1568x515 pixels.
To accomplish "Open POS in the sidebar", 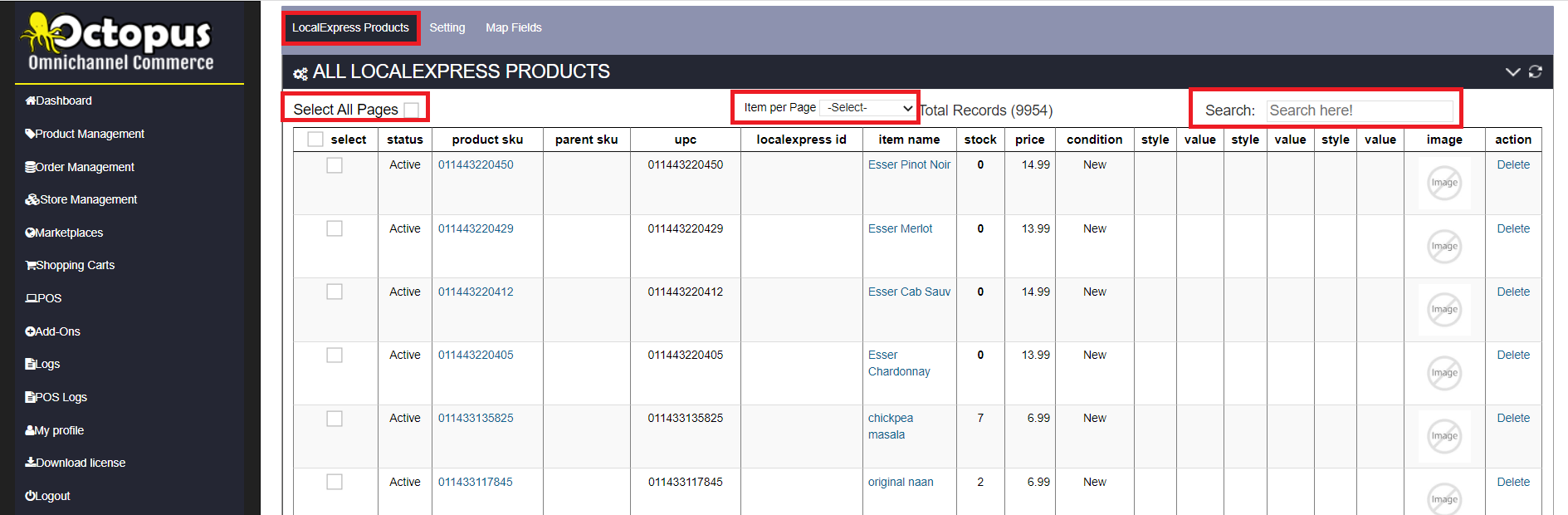I will click(43, 298).
